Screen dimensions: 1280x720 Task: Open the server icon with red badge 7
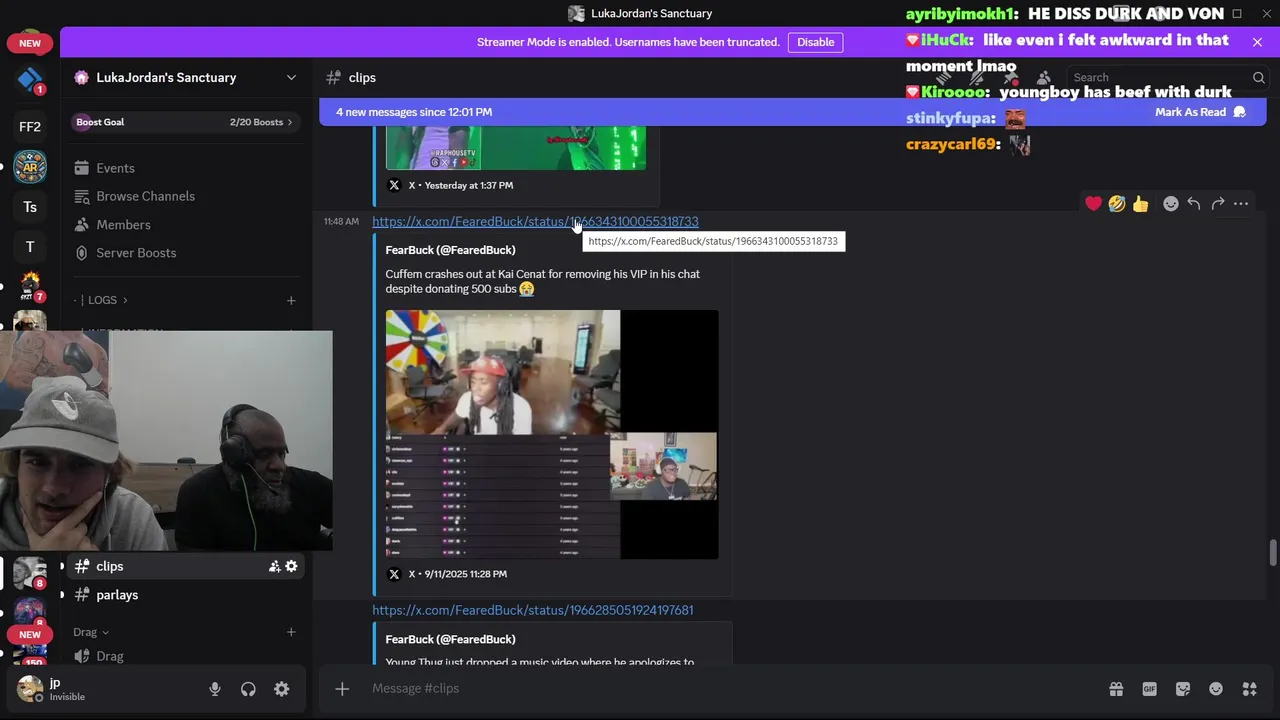pyautogui.click(x=30, y=287)
